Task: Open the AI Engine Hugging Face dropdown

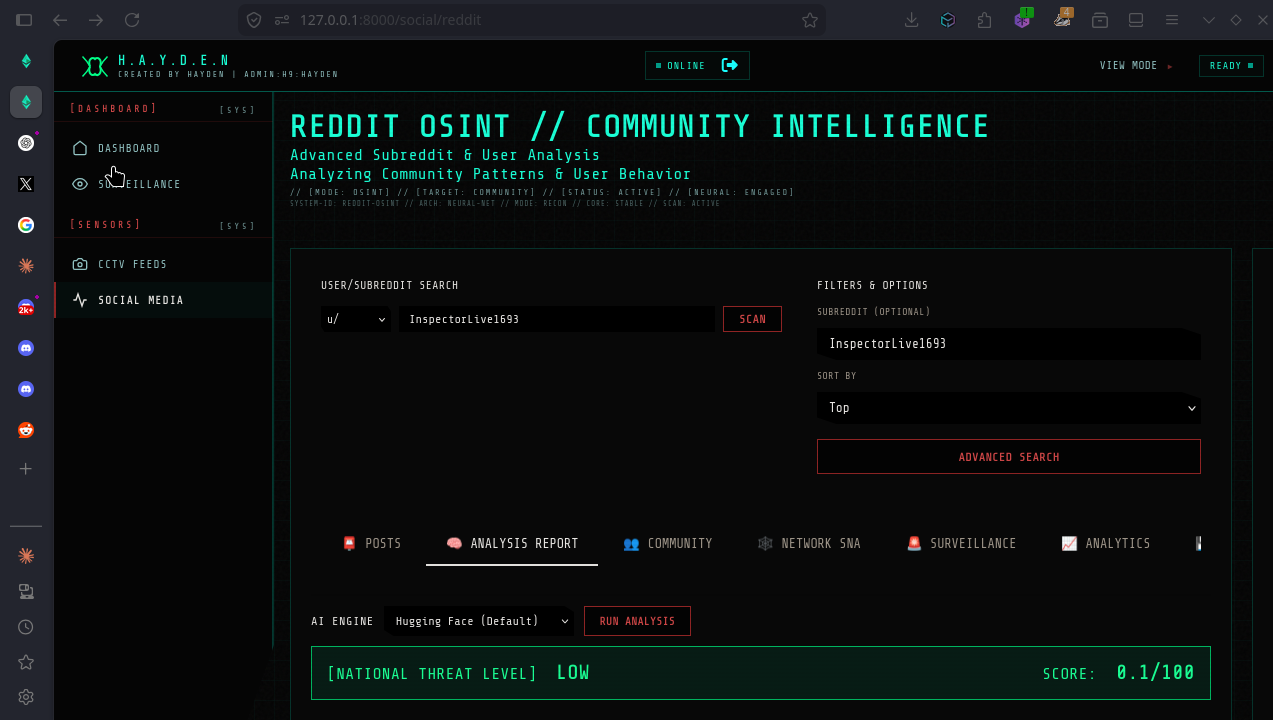Action: pos(479,621)
